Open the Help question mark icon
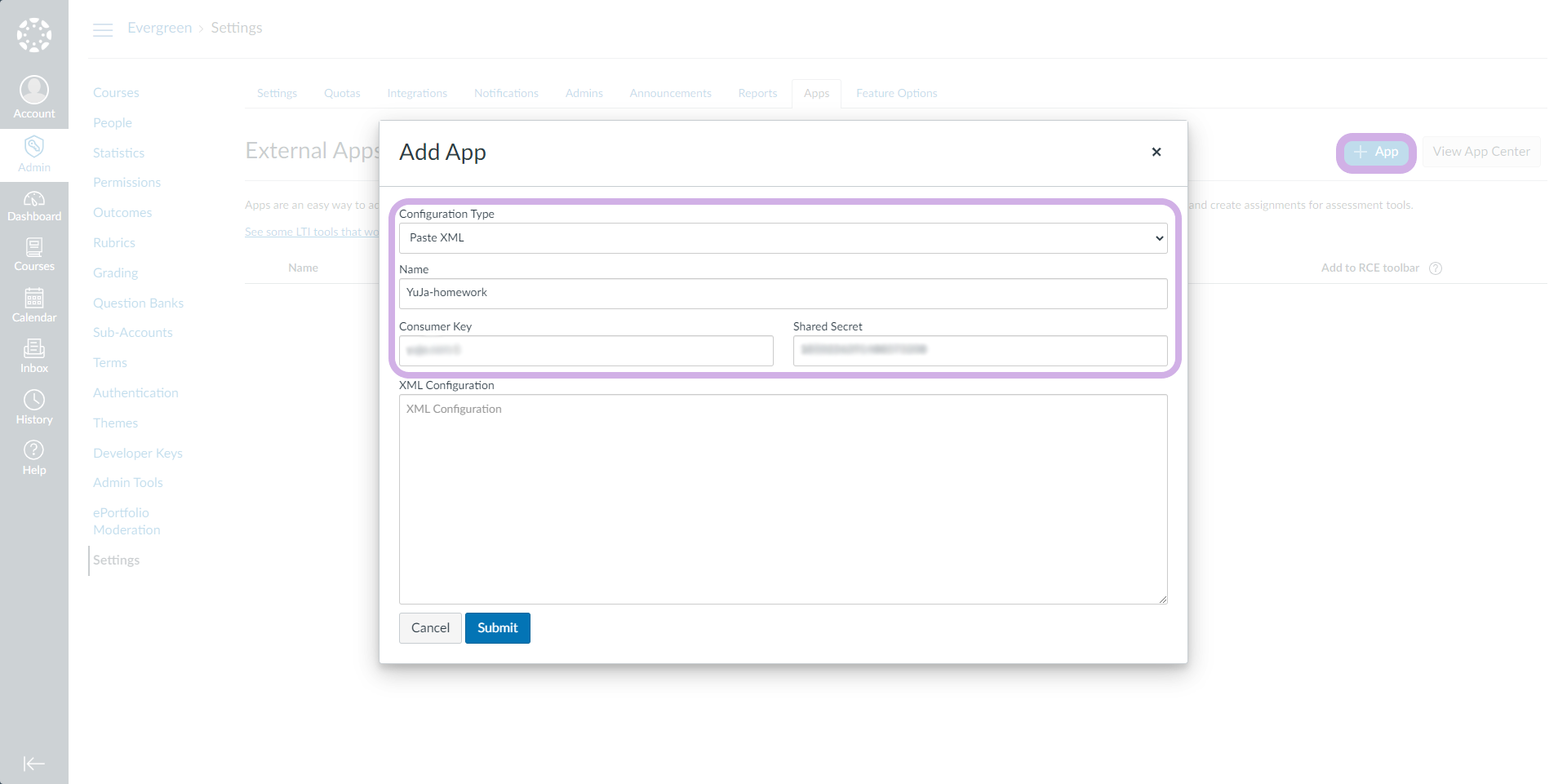This screenshot has width=1567, height=784. point(34,450)
